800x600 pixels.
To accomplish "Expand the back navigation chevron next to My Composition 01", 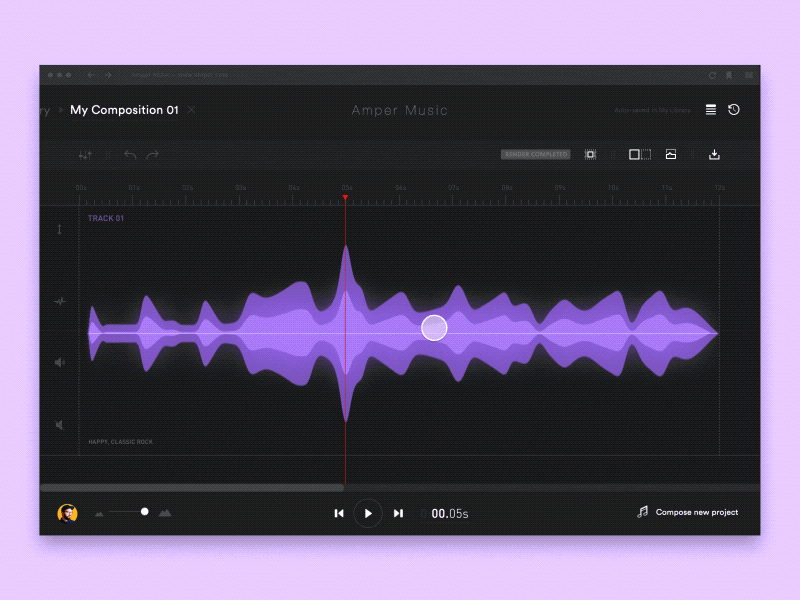I will pos(62,110).
